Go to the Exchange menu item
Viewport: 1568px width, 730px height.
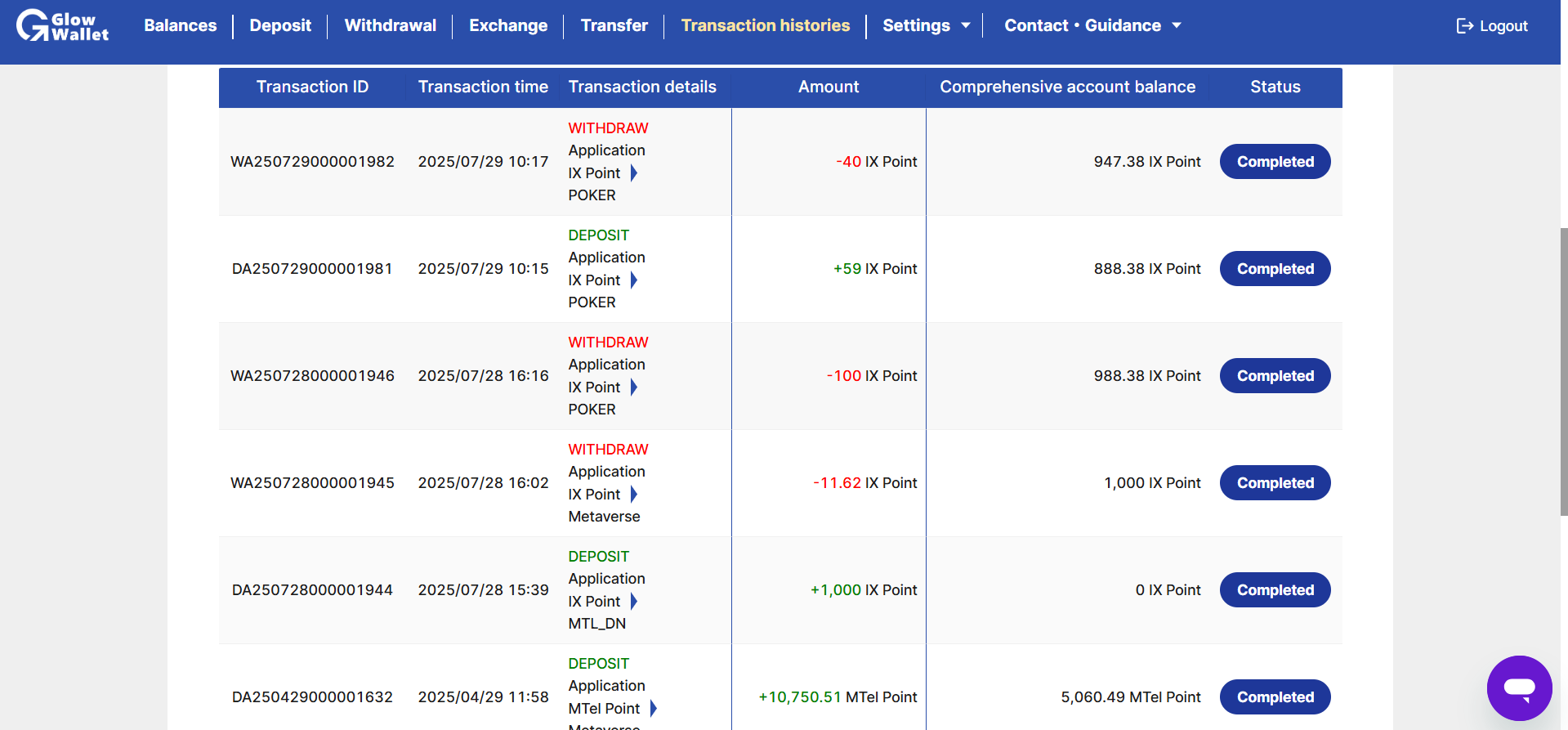(x=508, y=25)
